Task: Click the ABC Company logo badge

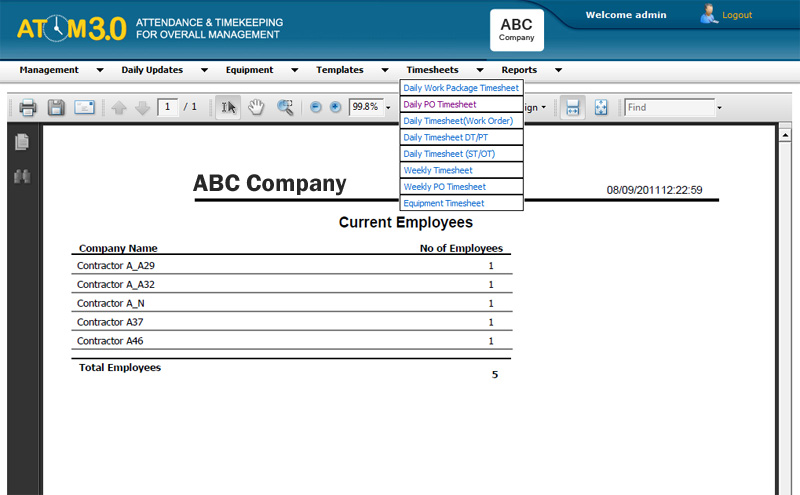Action: [x=517, y=30]
